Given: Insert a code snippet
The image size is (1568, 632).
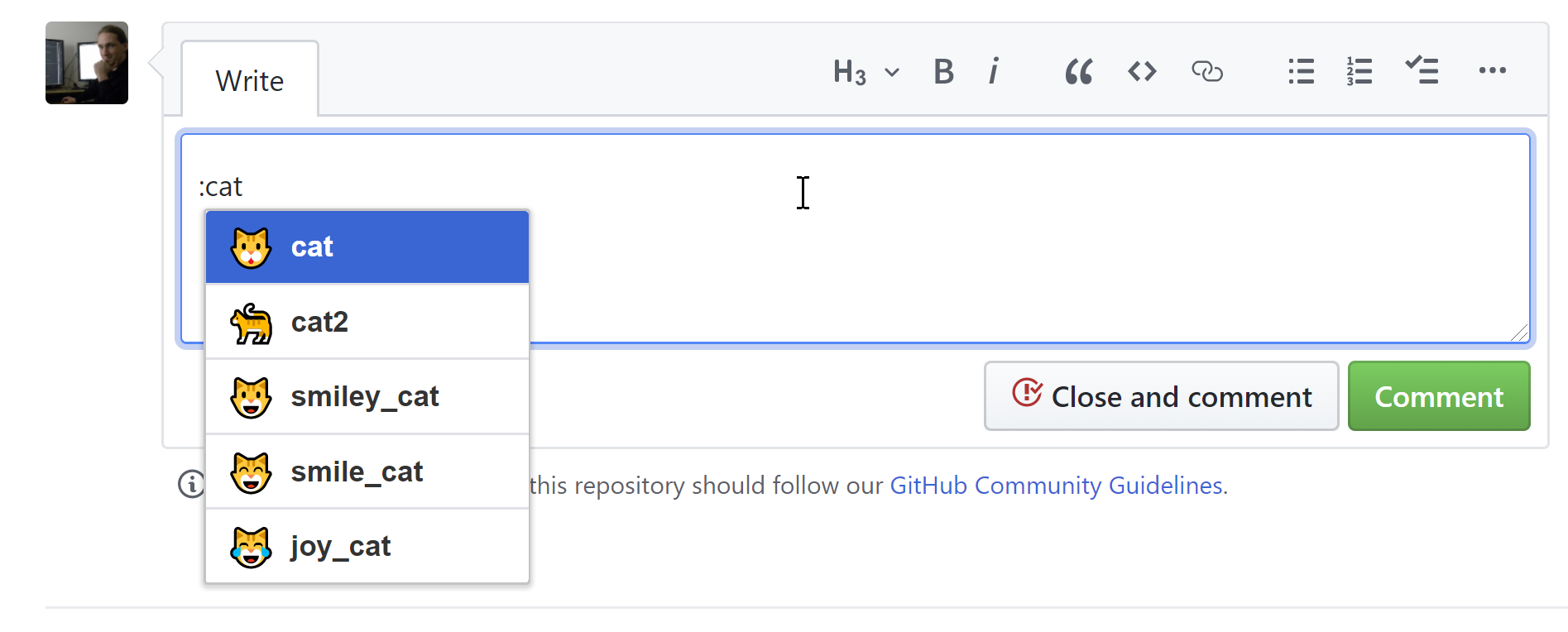Looking at the screenshot, I should 1141,72.
